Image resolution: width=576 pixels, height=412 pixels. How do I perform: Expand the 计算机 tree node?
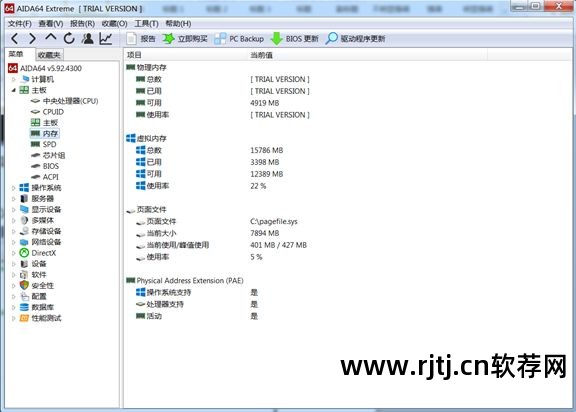pyautogui.click(x=14, y=79)
